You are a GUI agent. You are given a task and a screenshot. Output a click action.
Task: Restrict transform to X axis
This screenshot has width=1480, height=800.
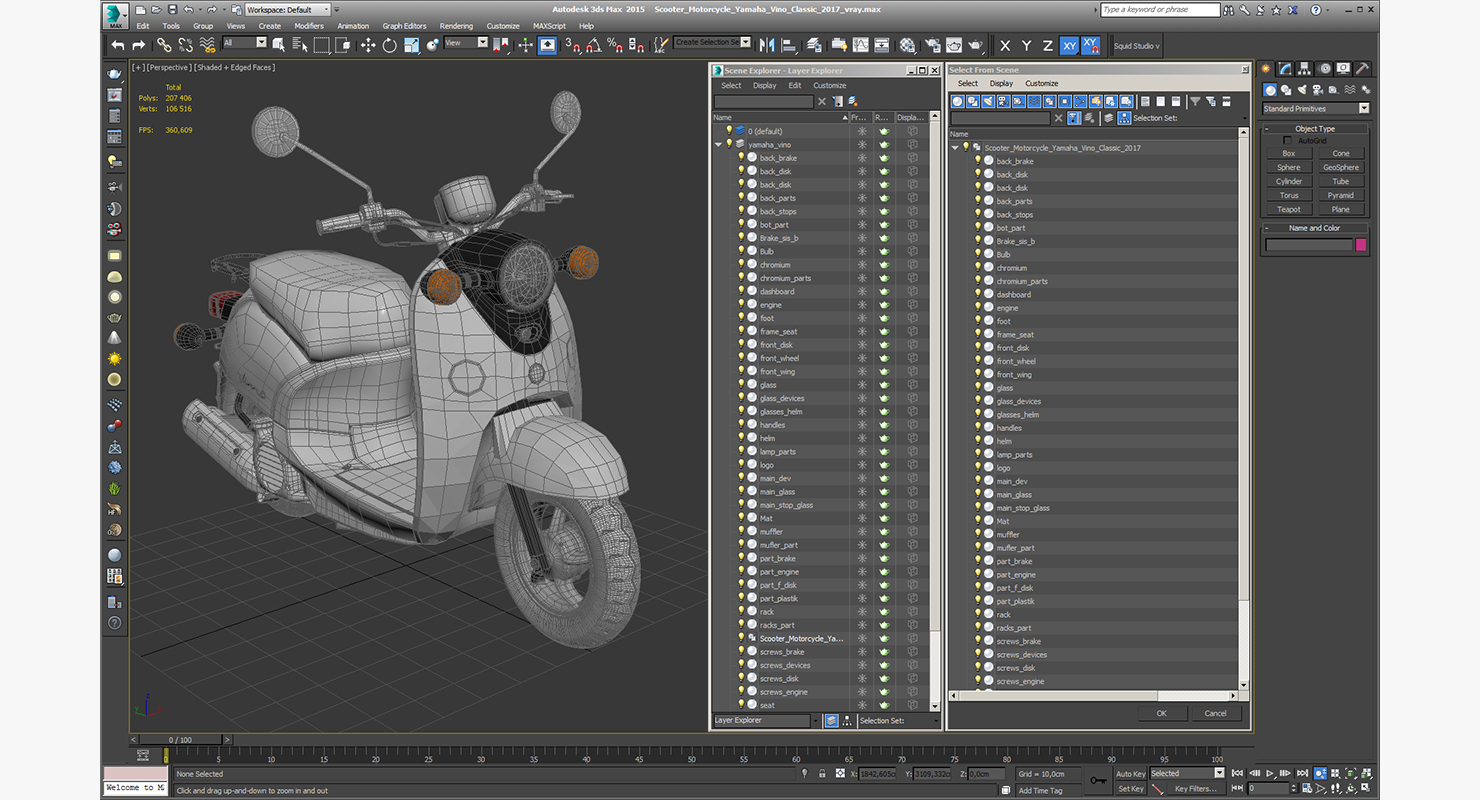click(1005, 46)
